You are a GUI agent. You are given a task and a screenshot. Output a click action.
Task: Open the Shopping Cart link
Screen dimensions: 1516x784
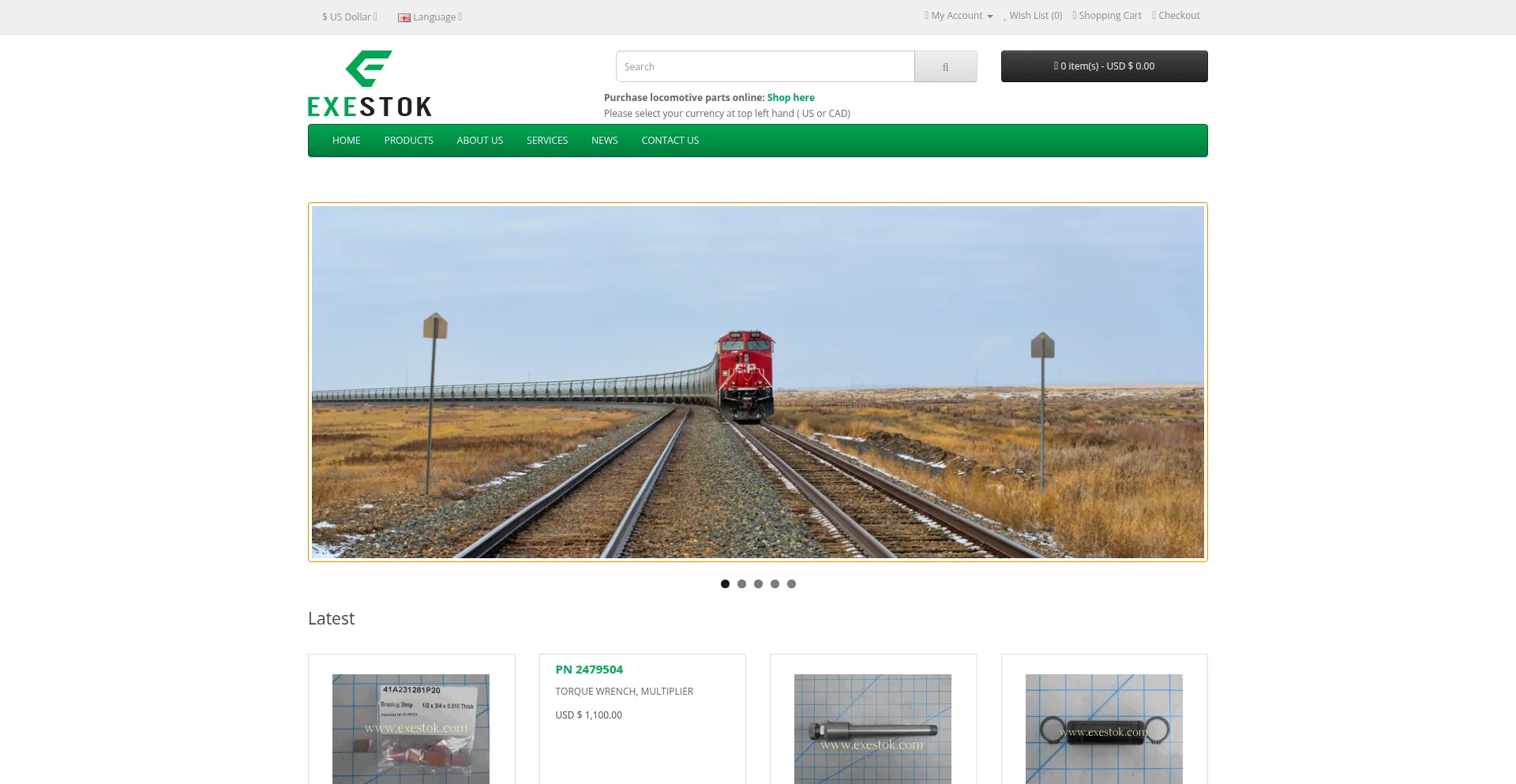[x=1109, y=16]
